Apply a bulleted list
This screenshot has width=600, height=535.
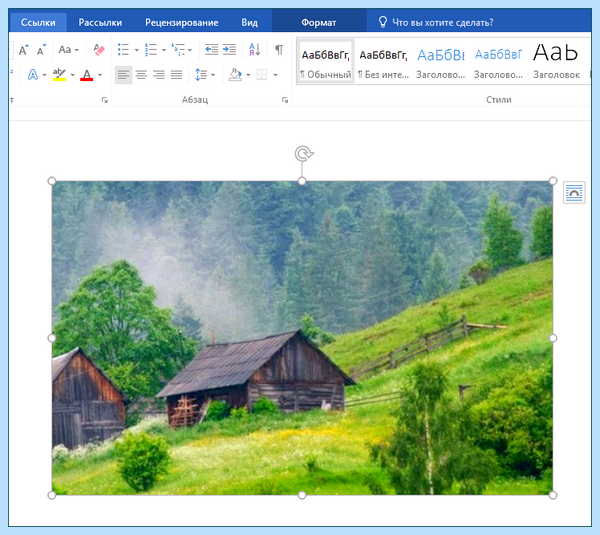(123, 50)
